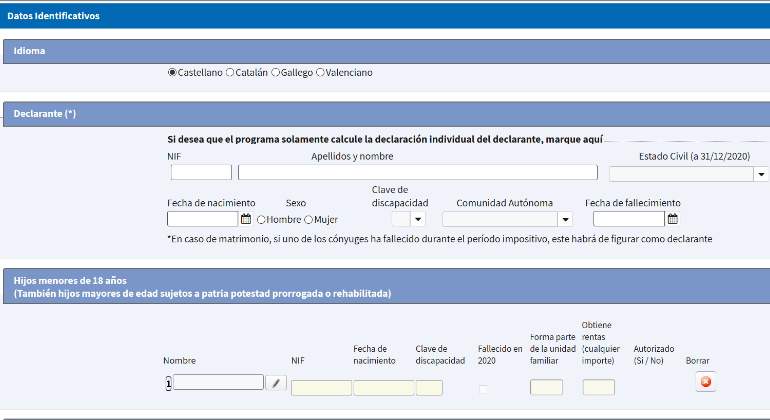The height and width of the screenshot is (420, 770).
Task: Open the Fecha de fallecimiento calendar picker
Action: [673, 219]
